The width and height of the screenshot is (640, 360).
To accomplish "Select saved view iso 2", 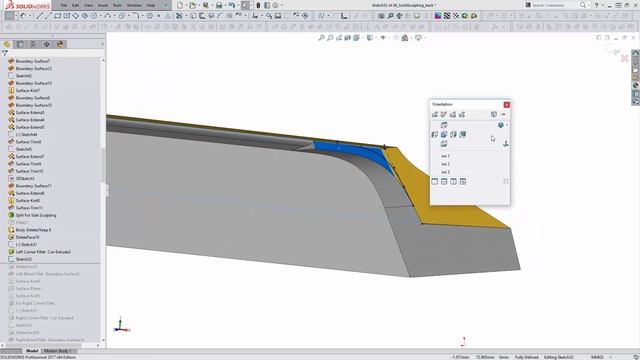I will (x=445, y=164).
